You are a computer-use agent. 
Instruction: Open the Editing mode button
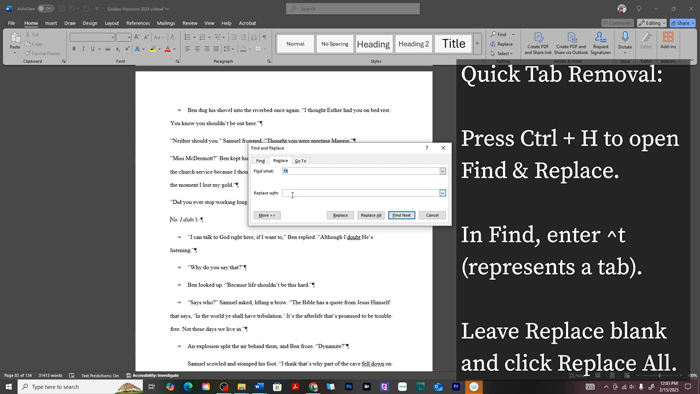652,23
